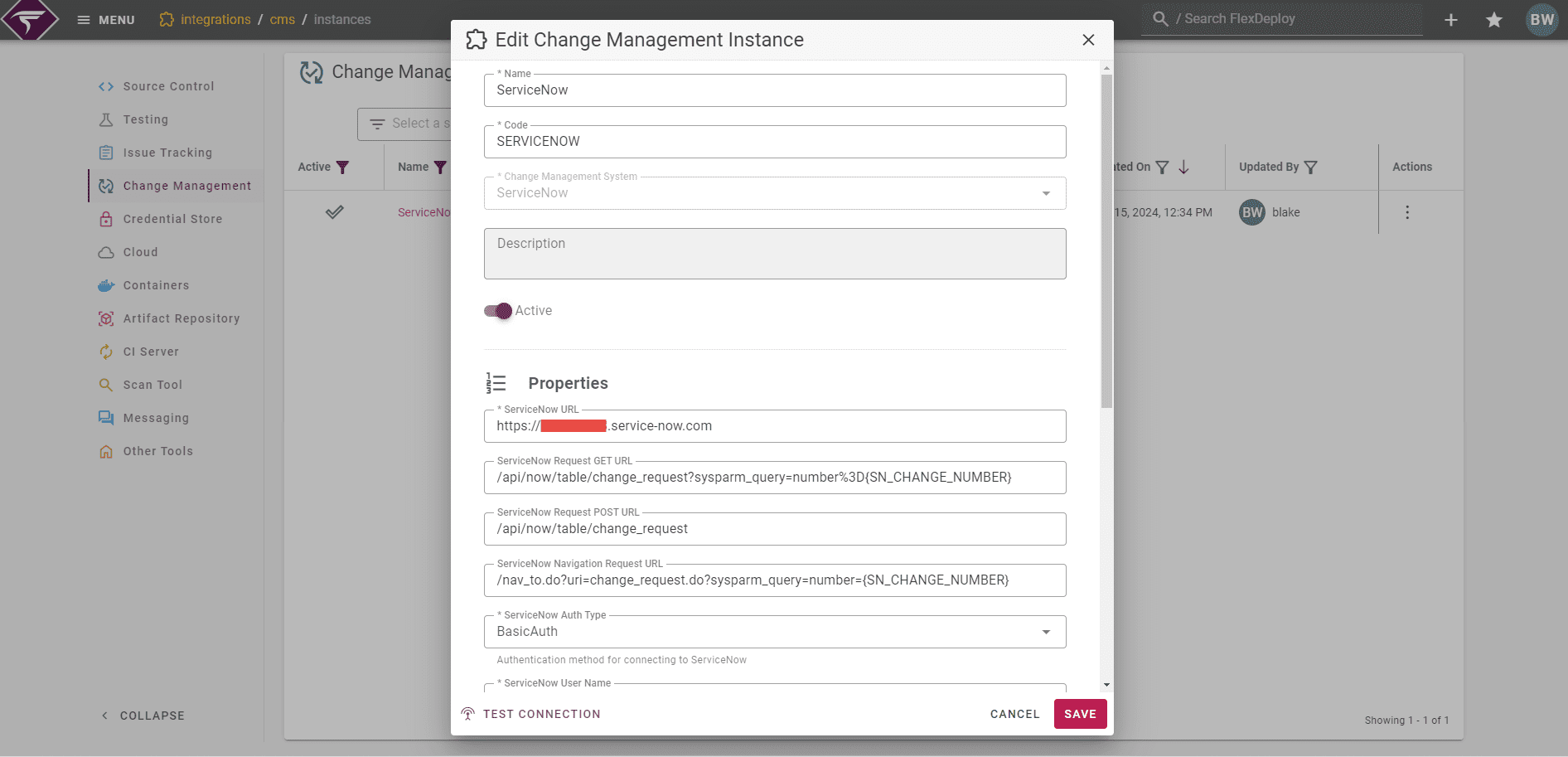Image resolution: width=1568 pixels, height=757 pixels.
Task: Click the integrations breadcrumb puzzle icon
Action: [167, 19]
